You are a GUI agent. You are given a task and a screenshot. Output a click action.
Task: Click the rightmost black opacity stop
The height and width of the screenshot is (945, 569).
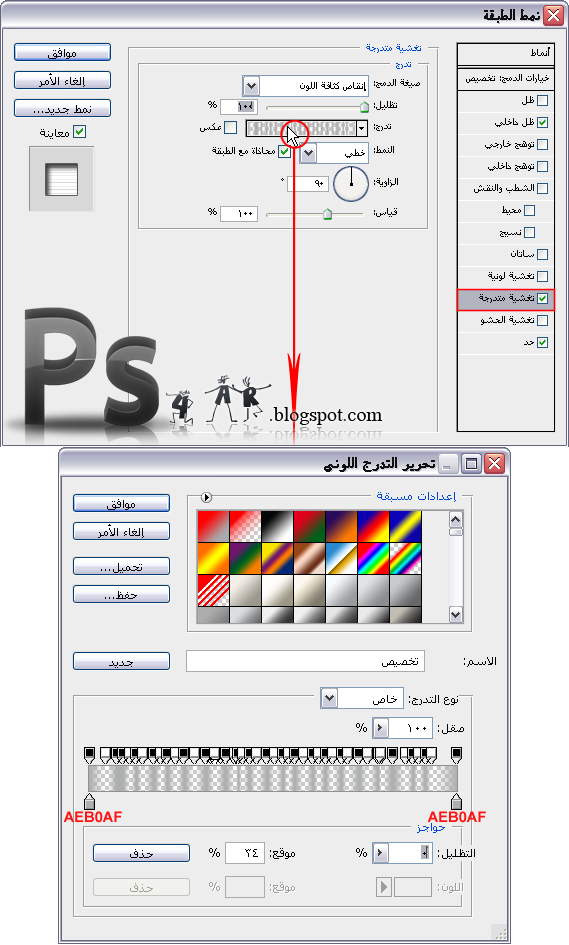pos(456,755)
